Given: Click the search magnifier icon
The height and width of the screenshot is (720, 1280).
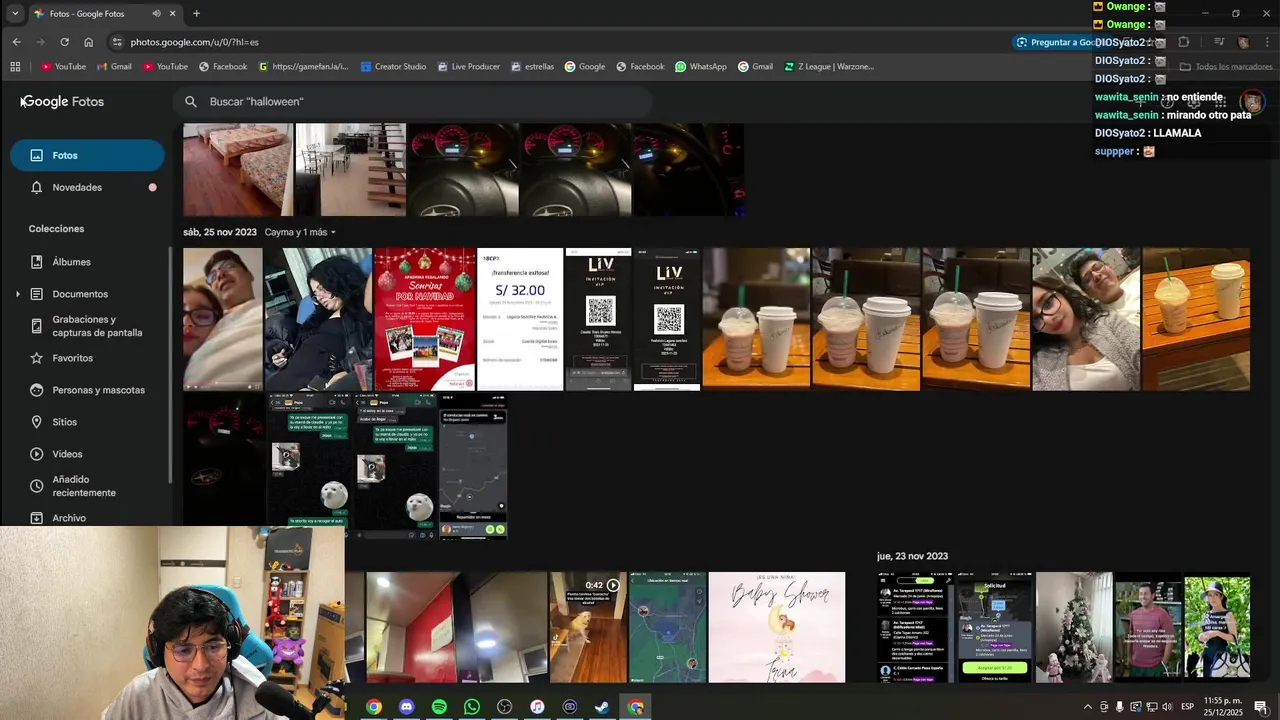Looking at the screenshot, I should (x=191, y=101).
